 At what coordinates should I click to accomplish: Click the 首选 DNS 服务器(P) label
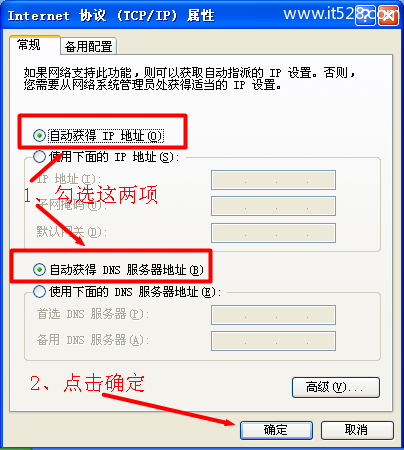[93, 314]
